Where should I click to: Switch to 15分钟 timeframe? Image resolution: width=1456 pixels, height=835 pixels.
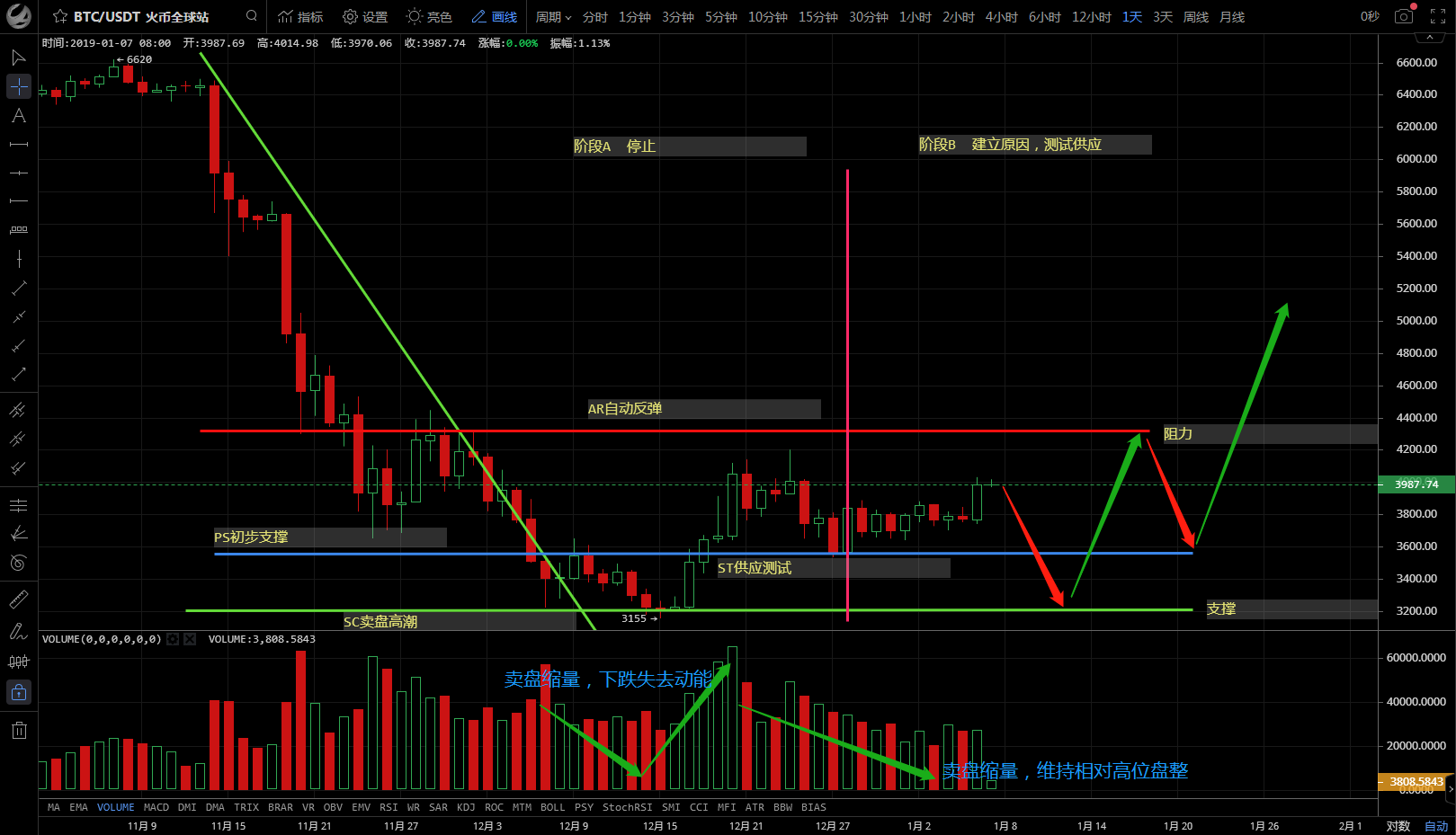(818, 17)
